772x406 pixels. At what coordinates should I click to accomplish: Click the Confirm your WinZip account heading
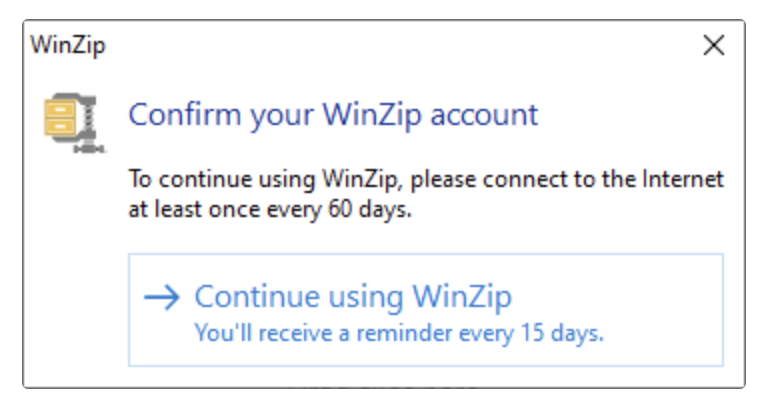333,114
